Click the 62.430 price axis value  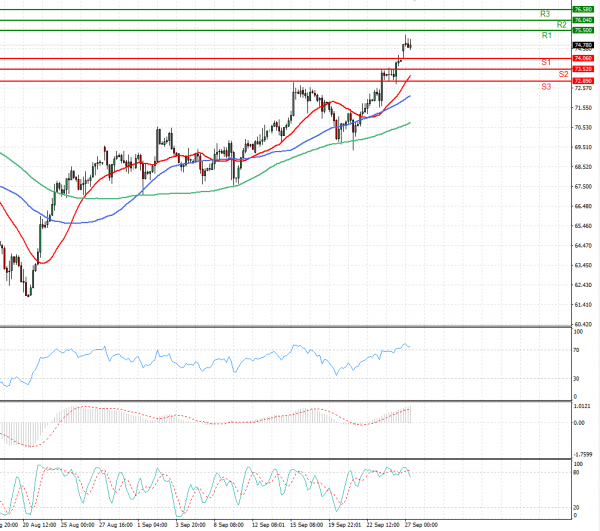(583, 285)
